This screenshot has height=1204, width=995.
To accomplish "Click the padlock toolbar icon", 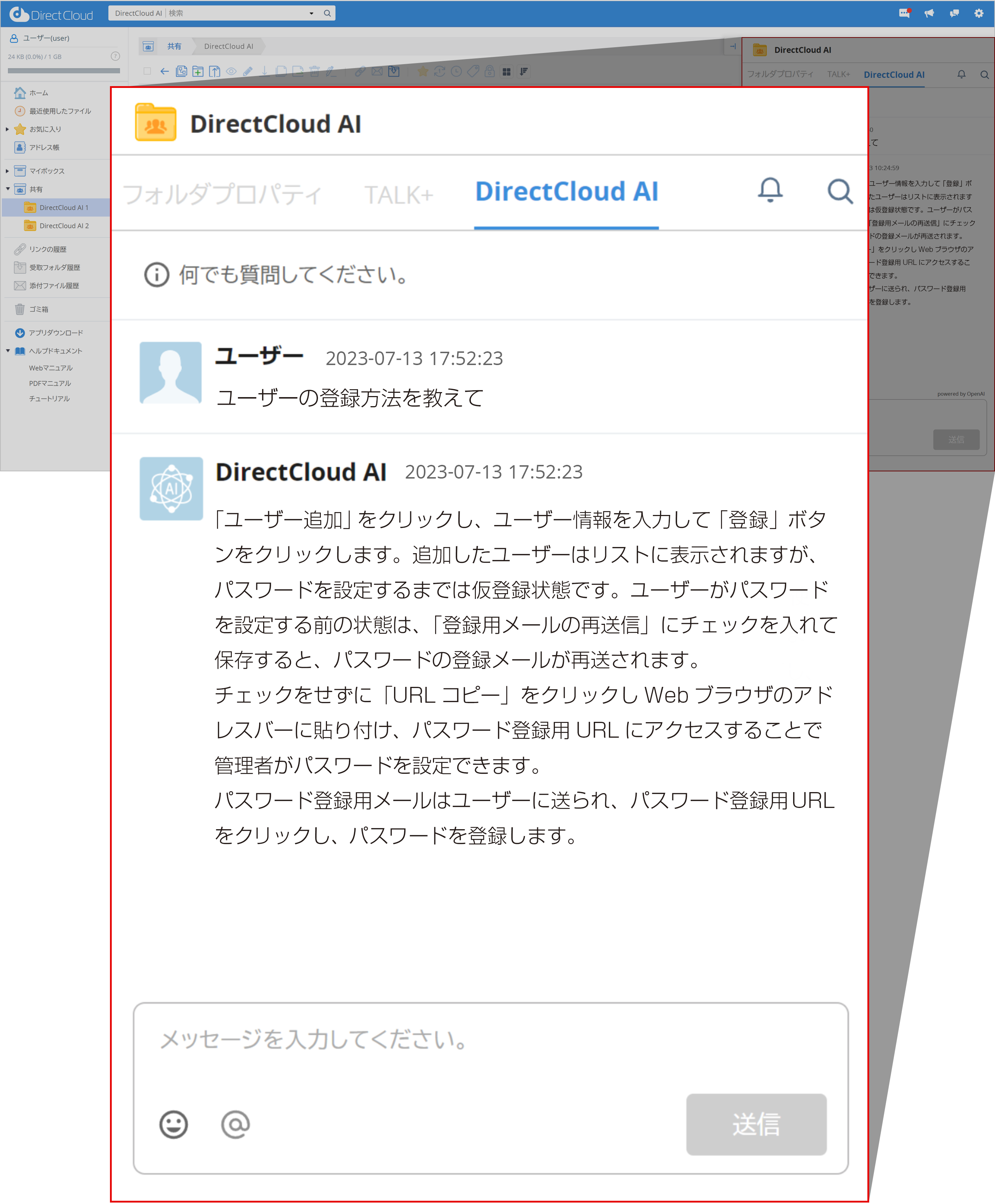I will coord(490,72).
